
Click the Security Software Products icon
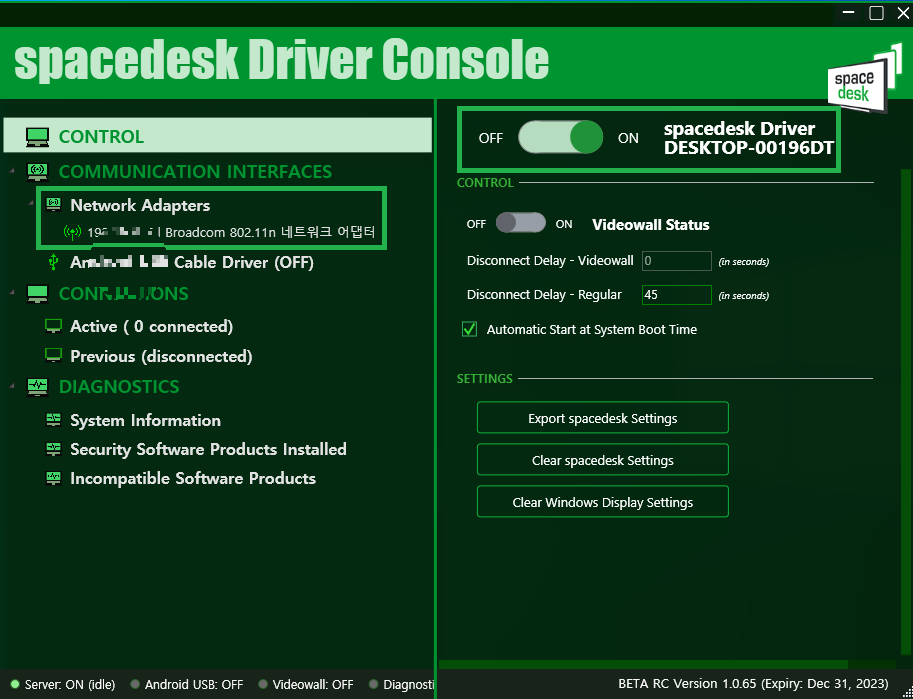pyautogui.click(x=54, y=449)
